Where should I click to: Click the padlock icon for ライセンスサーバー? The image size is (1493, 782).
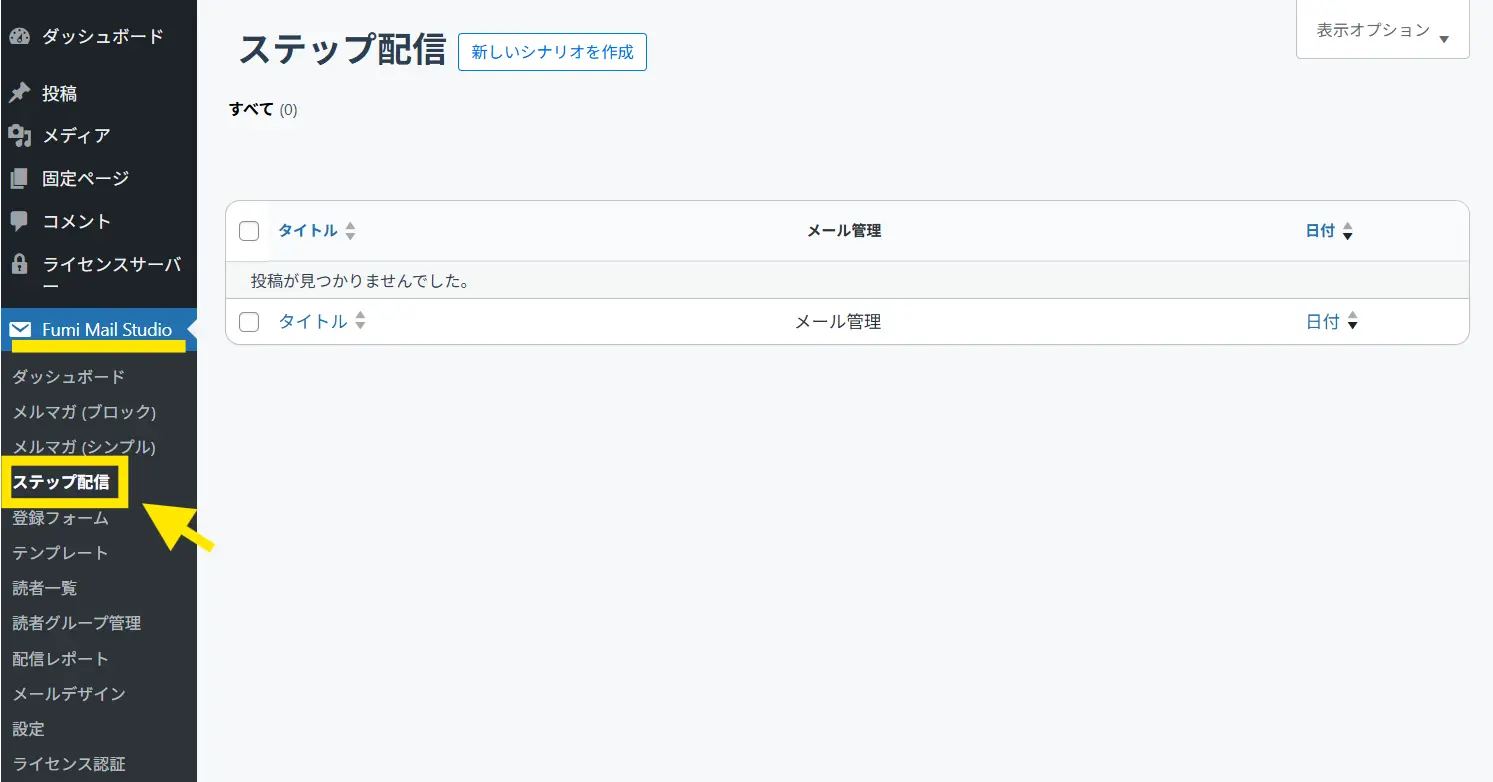point(20,264)
